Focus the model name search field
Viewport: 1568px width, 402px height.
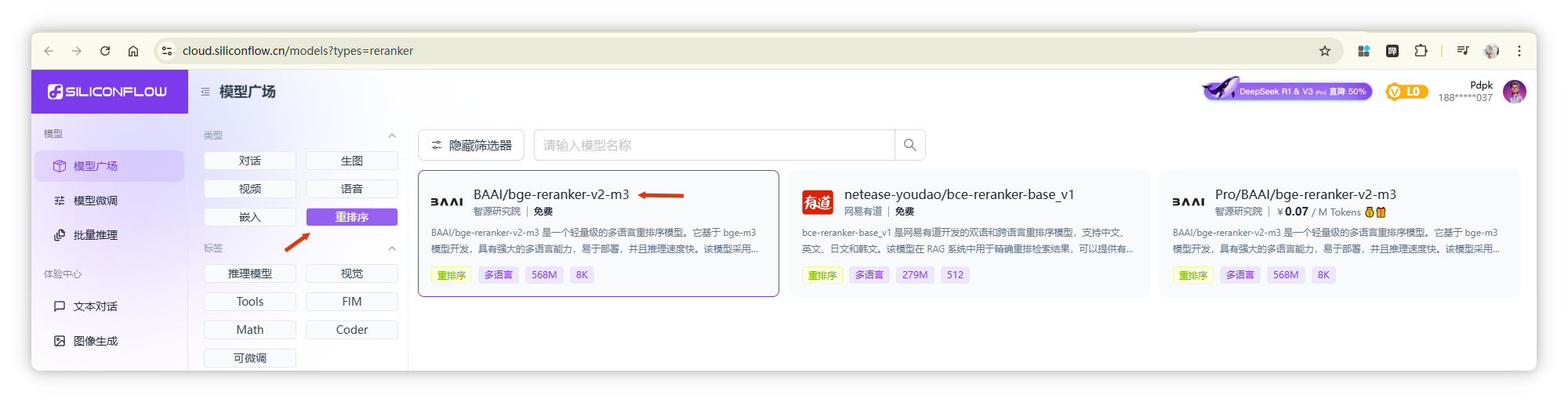click(x=713, y=145)
